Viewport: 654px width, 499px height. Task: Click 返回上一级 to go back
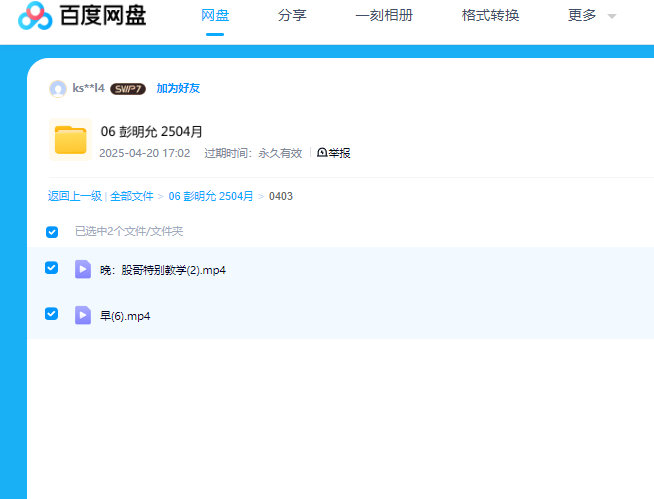click(74, 196)
